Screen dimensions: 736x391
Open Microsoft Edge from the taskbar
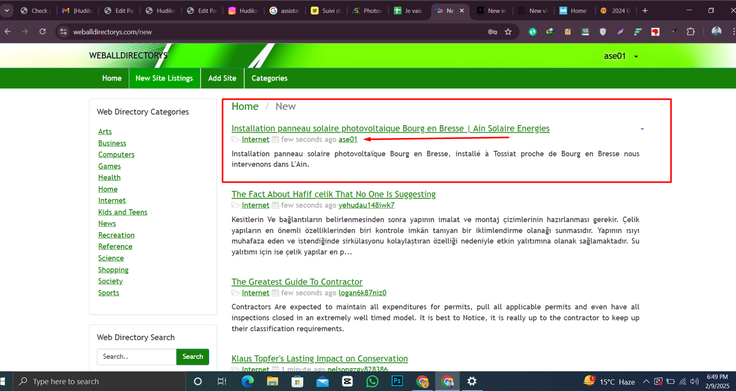coord(247,382)
